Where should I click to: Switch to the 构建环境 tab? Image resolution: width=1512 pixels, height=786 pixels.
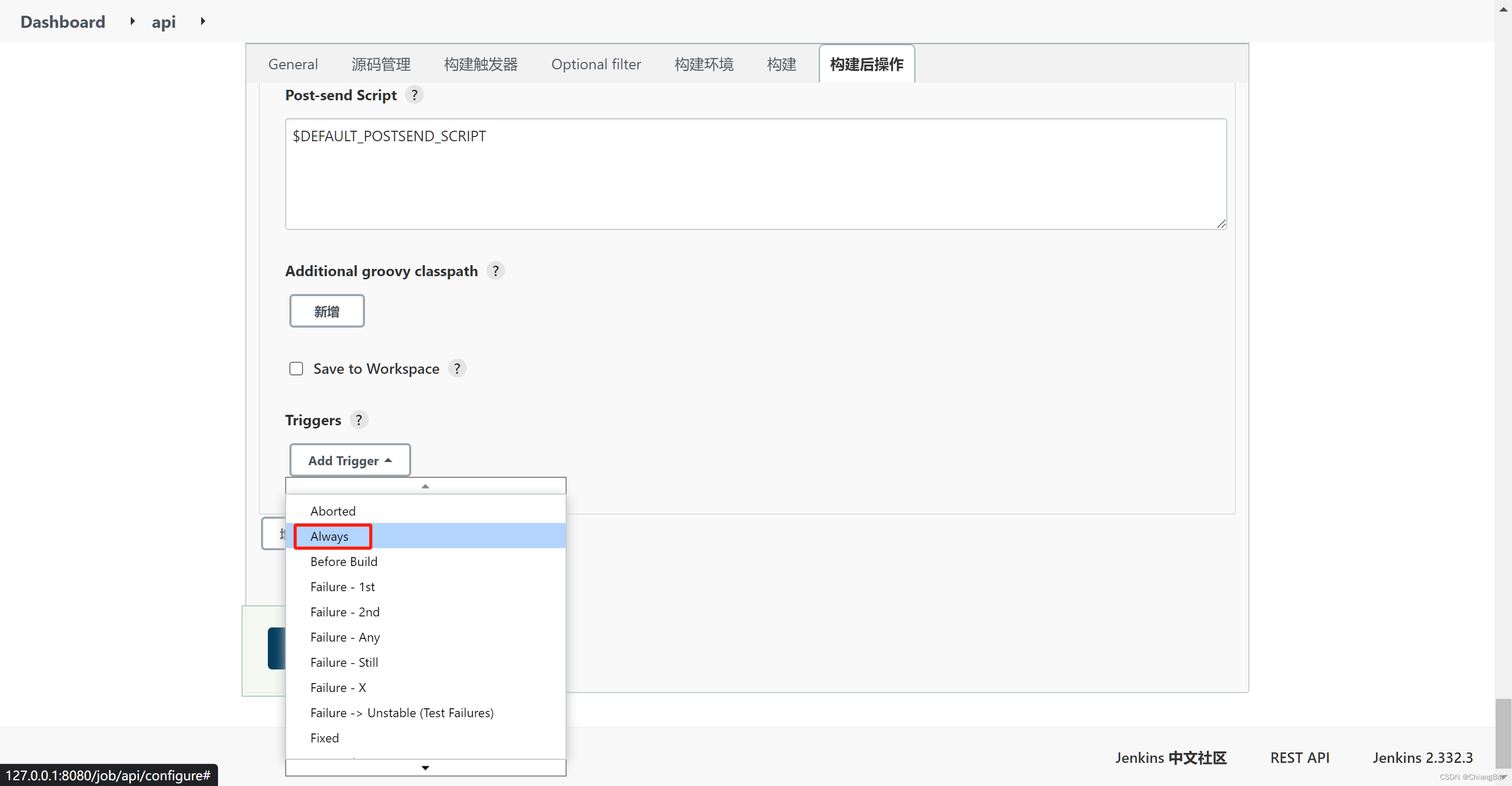704,64
